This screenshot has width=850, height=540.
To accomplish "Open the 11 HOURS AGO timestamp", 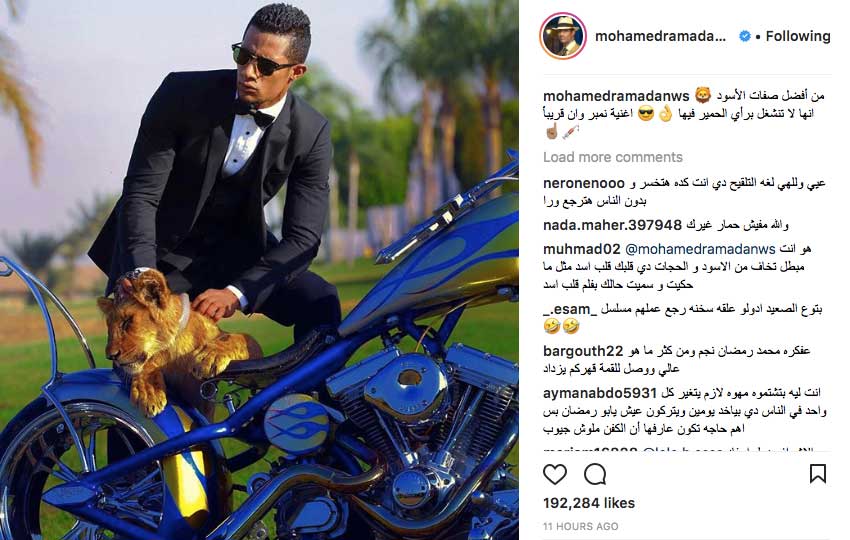I will click(x=581, y=526).
